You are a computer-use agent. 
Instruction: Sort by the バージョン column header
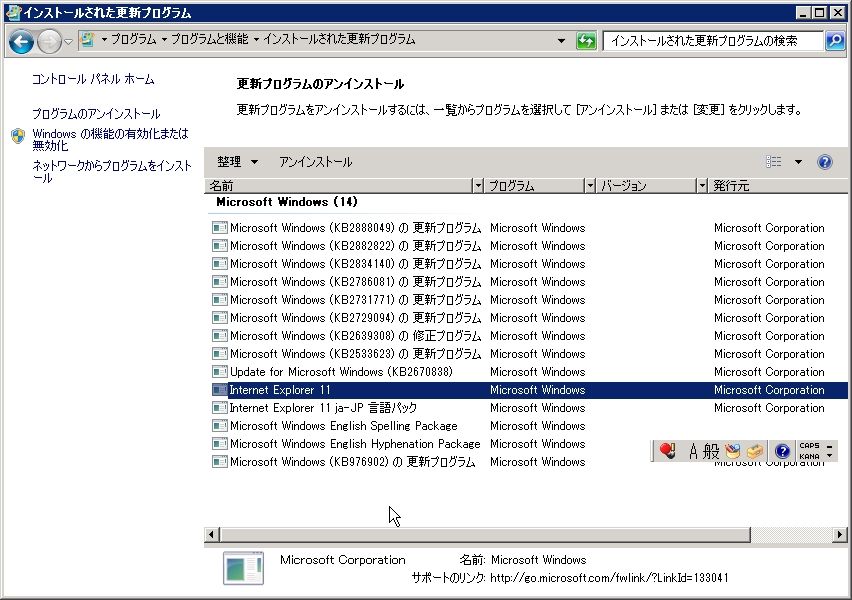647,186
